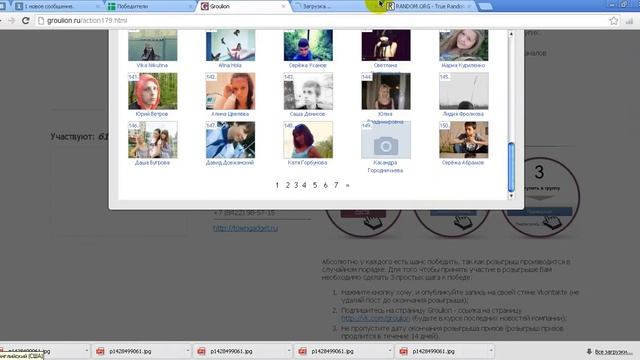
Task: Open the vk.com/groulion link in the instructions
Action: (x=375, y=318)
